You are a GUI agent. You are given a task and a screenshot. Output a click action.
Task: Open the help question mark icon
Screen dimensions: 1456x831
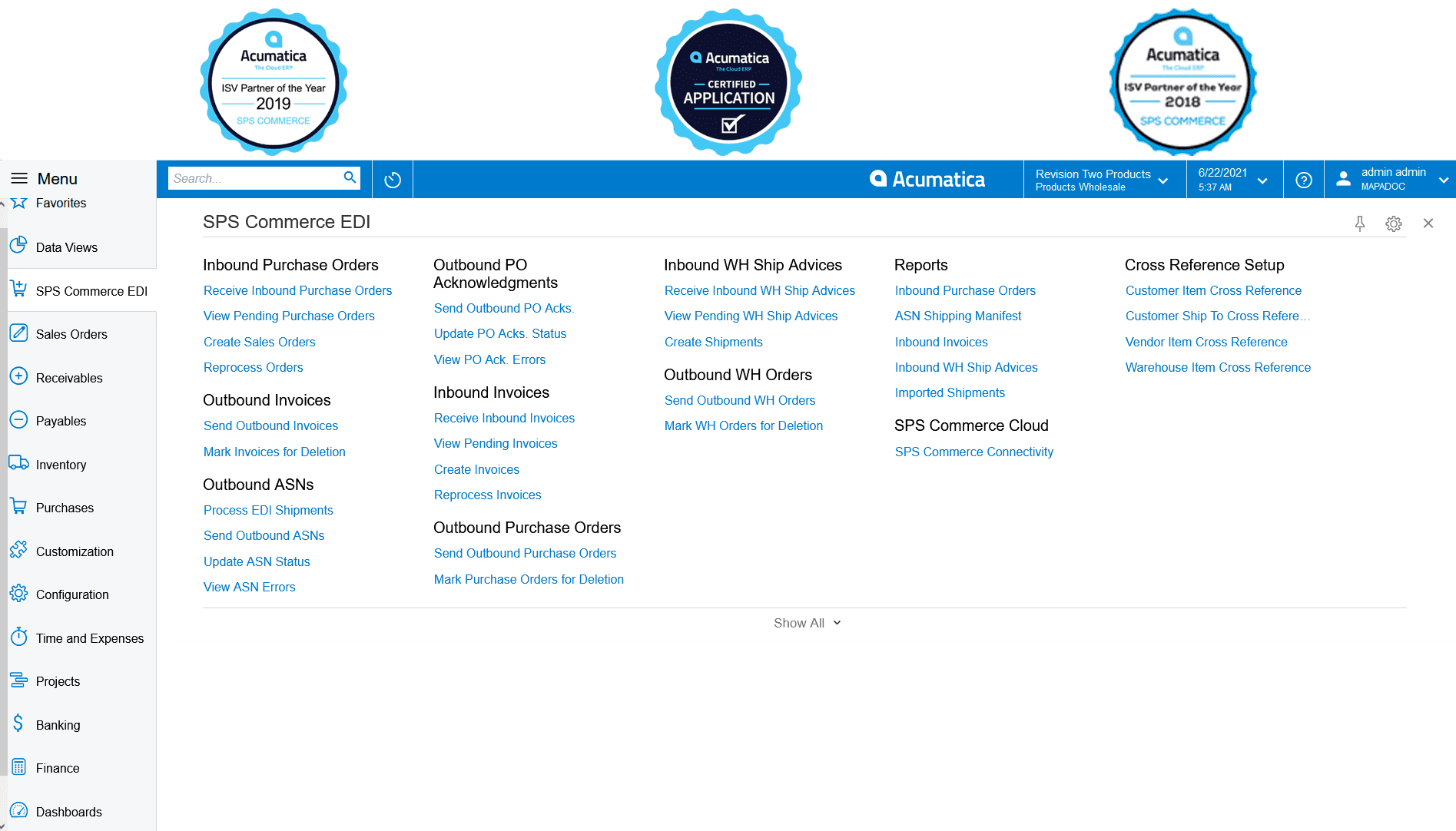tap(1304, 180)
